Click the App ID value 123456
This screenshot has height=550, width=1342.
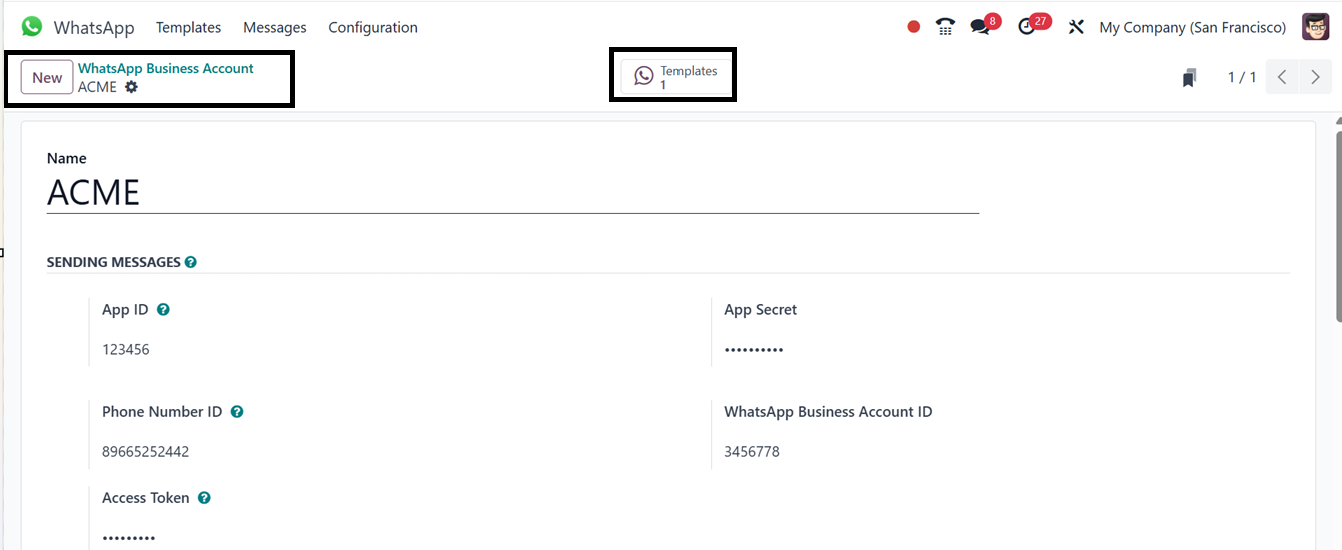coord(126,350)
